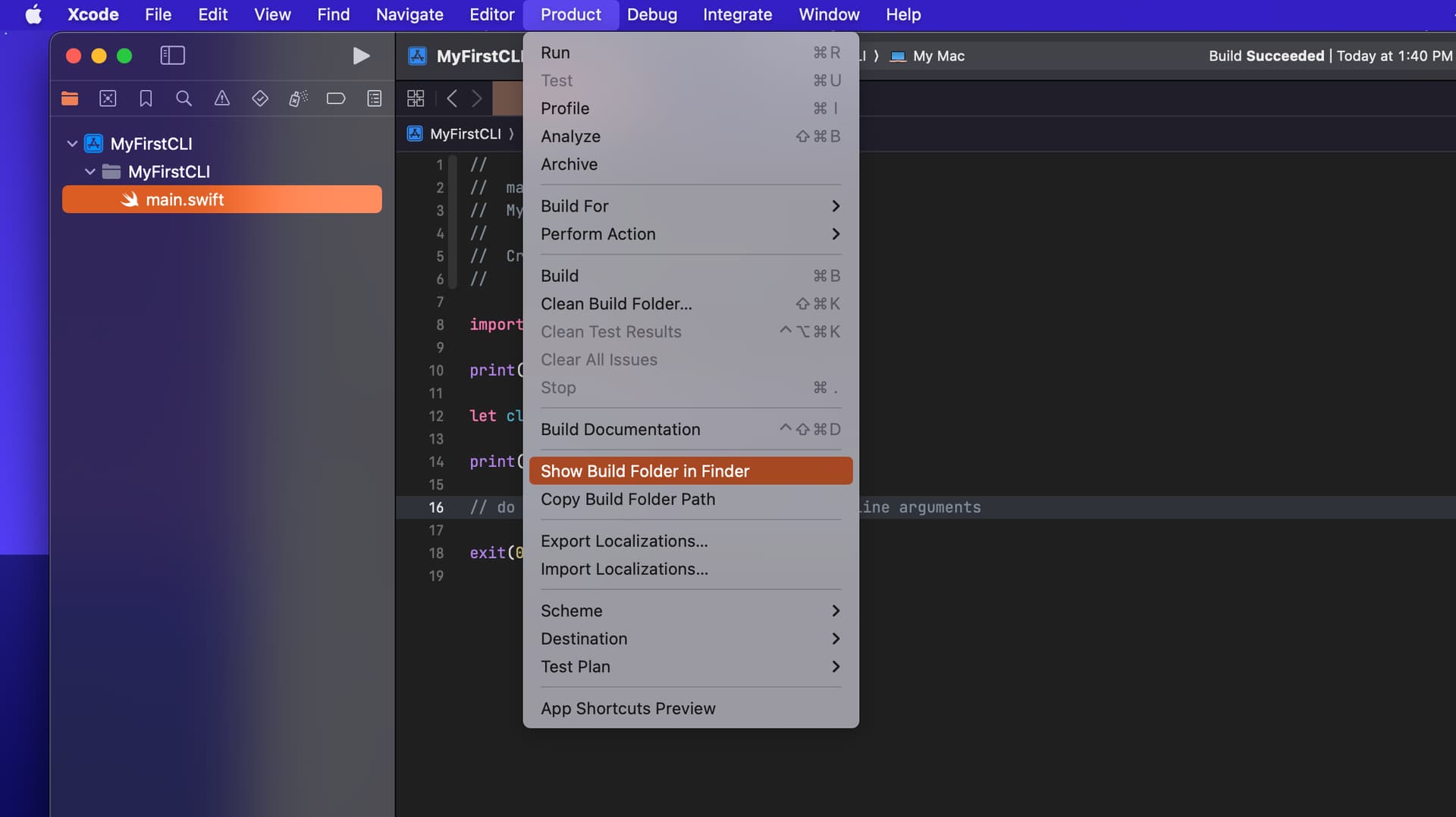The image size is (1456, 817).
Task: Open the Debug navigator spray icon
Action: tap(298, 99)
